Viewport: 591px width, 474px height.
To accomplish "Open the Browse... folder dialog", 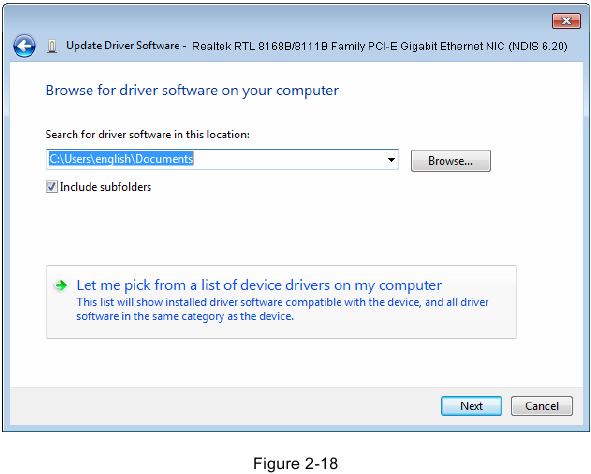I will 450,161.
